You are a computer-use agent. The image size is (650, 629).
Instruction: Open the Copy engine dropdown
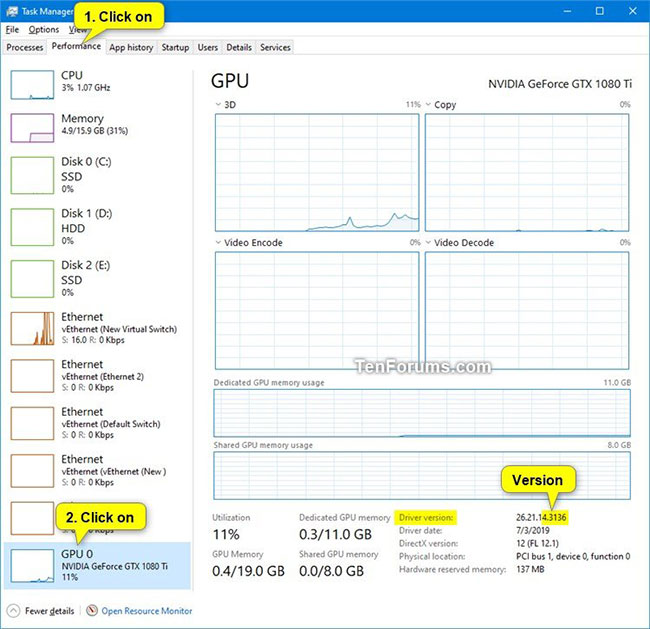point(428,104)
